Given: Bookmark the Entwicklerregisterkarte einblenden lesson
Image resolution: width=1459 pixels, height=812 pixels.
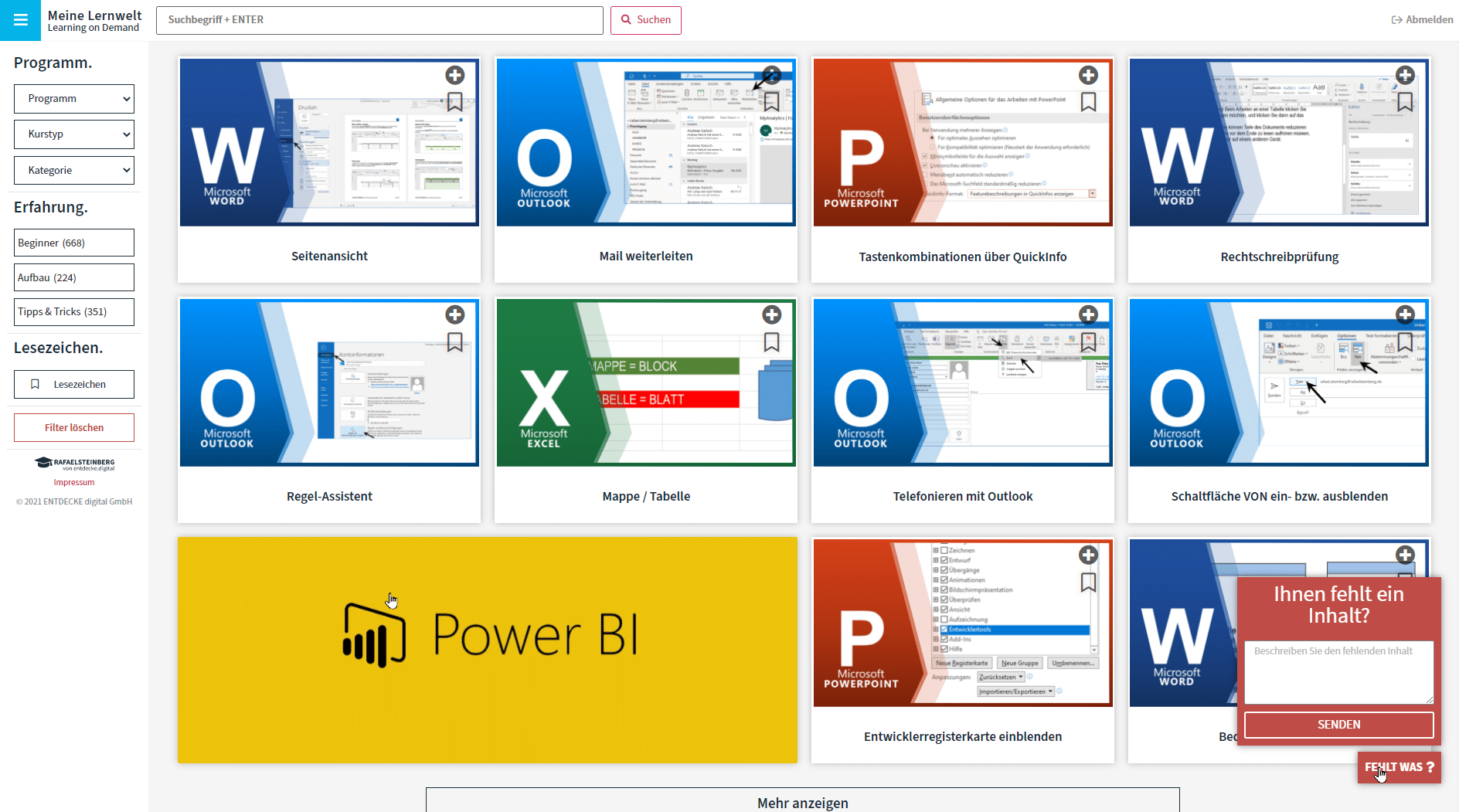Looking at the screenshot, I should pyautogui.click(x=1088, y=583).
